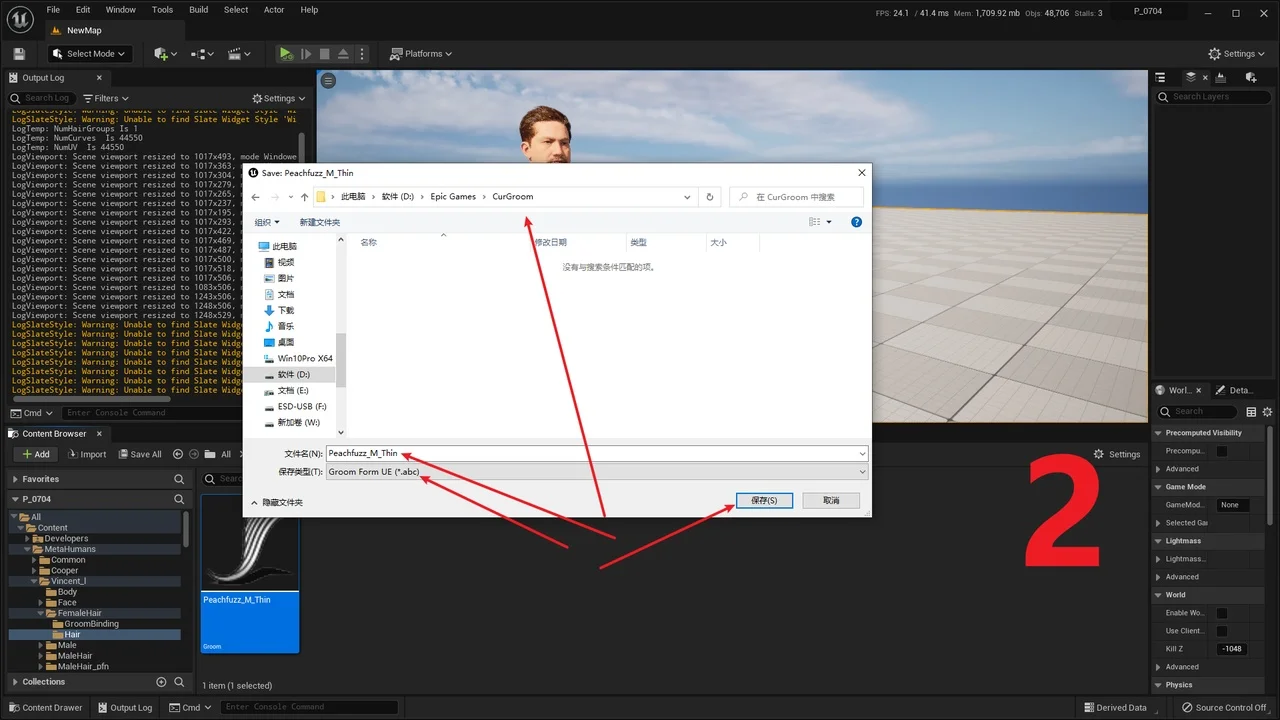Image resolution: width=1280 pixels, height=720 pixels.
Task: Click the Up directory arrow in save dialog
Action: tap(305, 197)
